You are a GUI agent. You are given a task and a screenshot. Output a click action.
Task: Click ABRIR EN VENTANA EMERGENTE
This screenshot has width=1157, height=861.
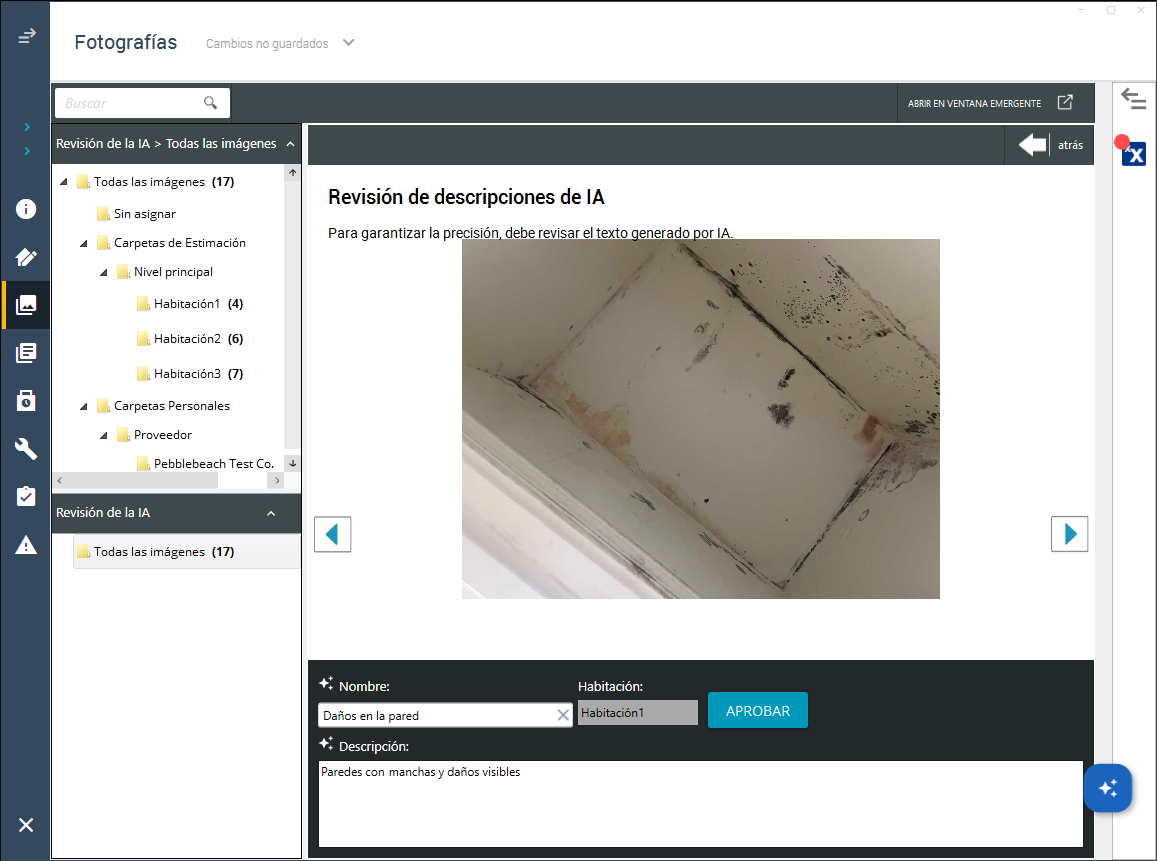click(x=974, y=103)
